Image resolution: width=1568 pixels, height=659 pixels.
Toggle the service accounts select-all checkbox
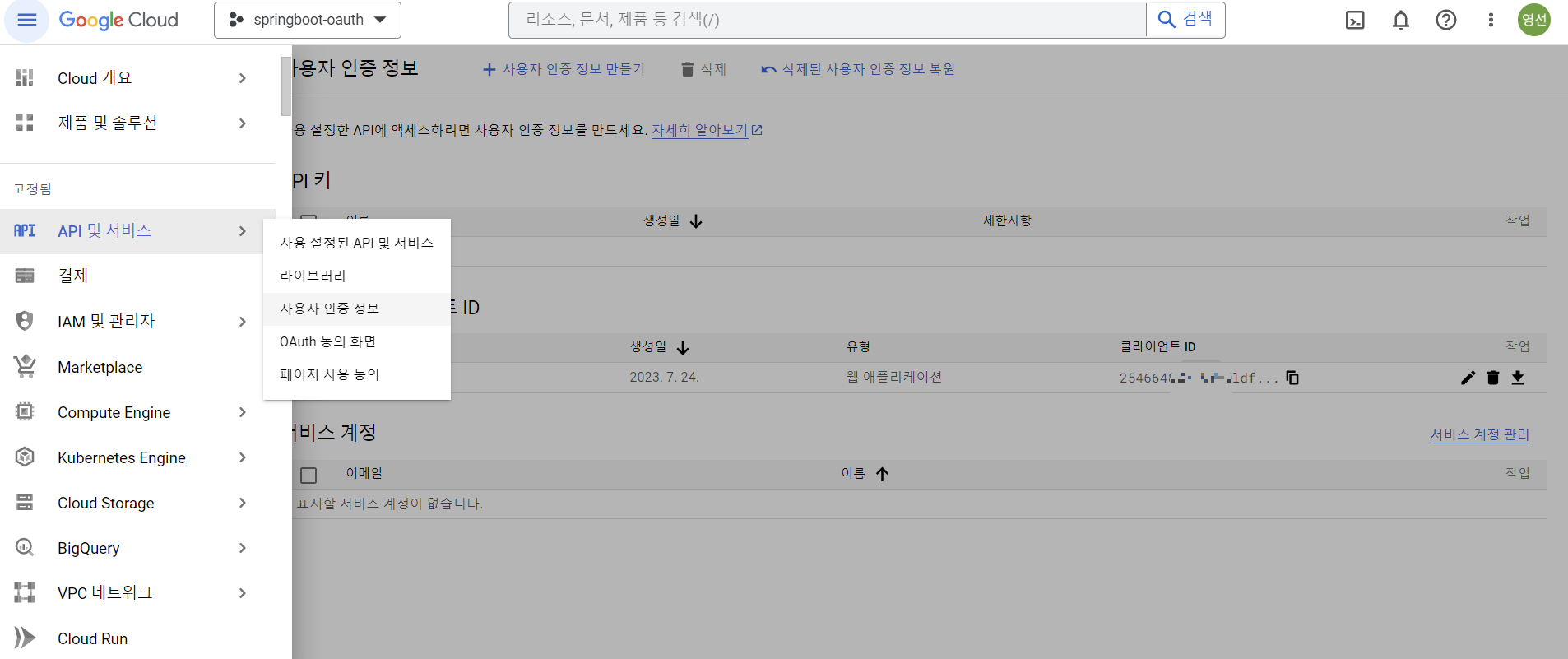(308, 475)
